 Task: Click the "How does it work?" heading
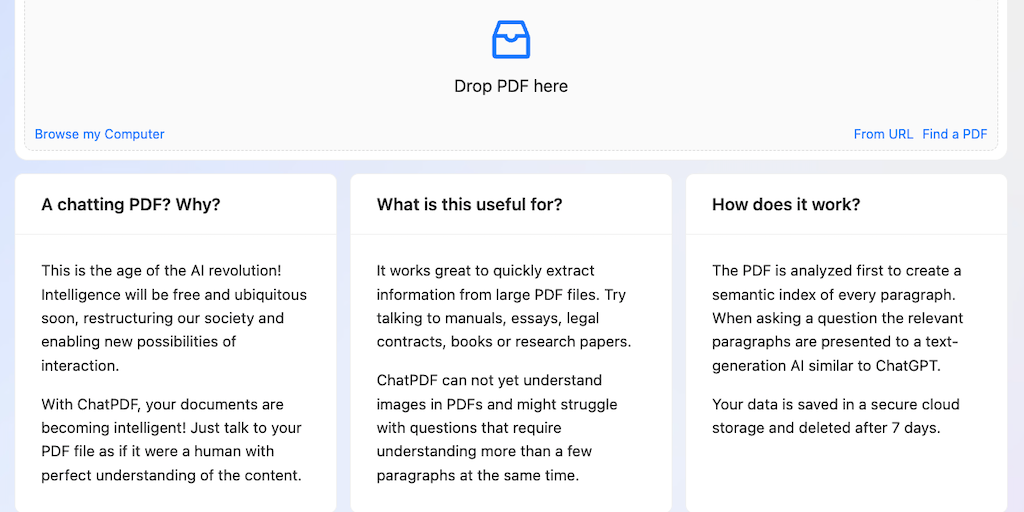(x=786, y=205)
